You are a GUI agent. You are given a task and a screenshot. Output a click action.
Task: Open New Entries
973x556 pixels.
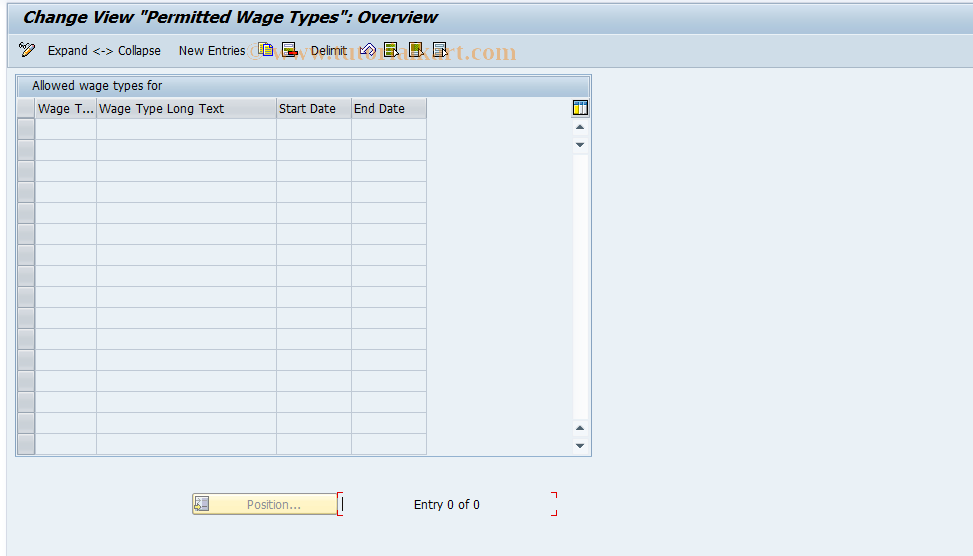(212, 51)
